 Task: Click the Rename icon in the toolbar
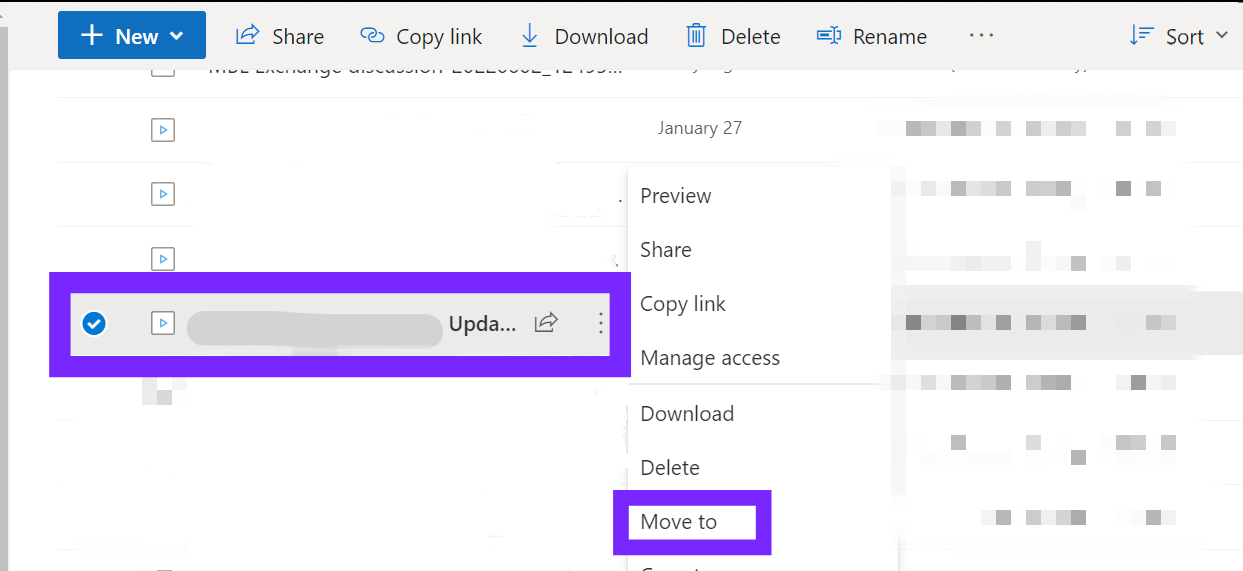828,36
